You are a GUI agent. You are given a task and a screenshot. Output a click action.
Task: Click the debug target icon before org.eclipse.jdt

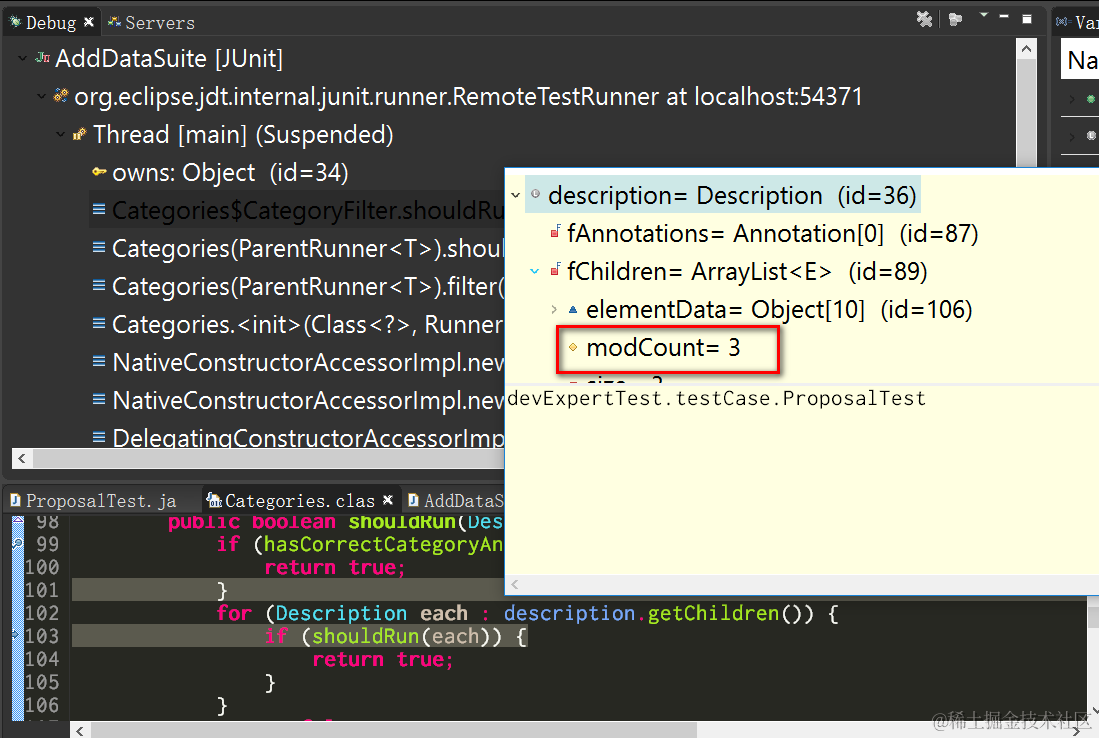pos(61,95)
